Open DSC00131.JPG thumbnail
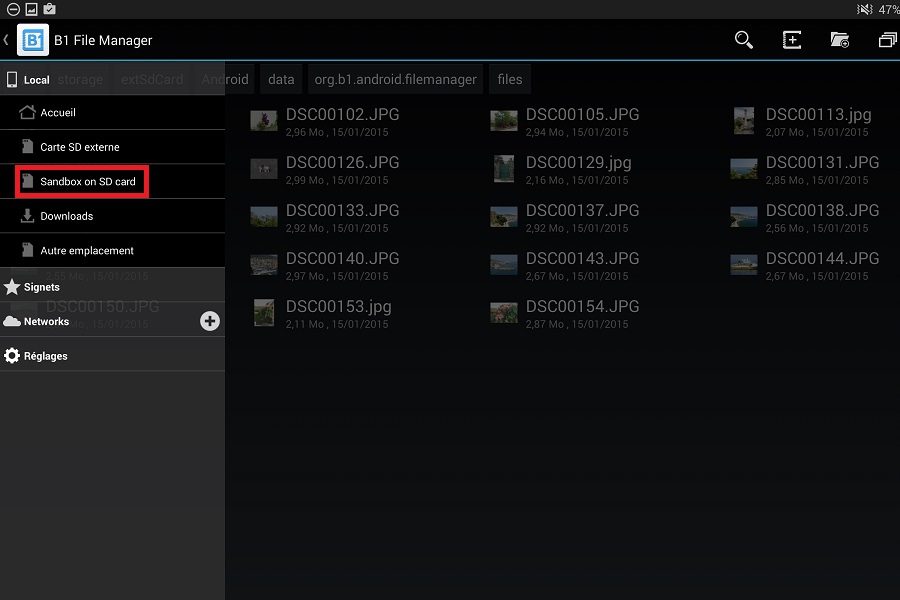This screenshot has width=900, height=600. (x=744, y=169)
